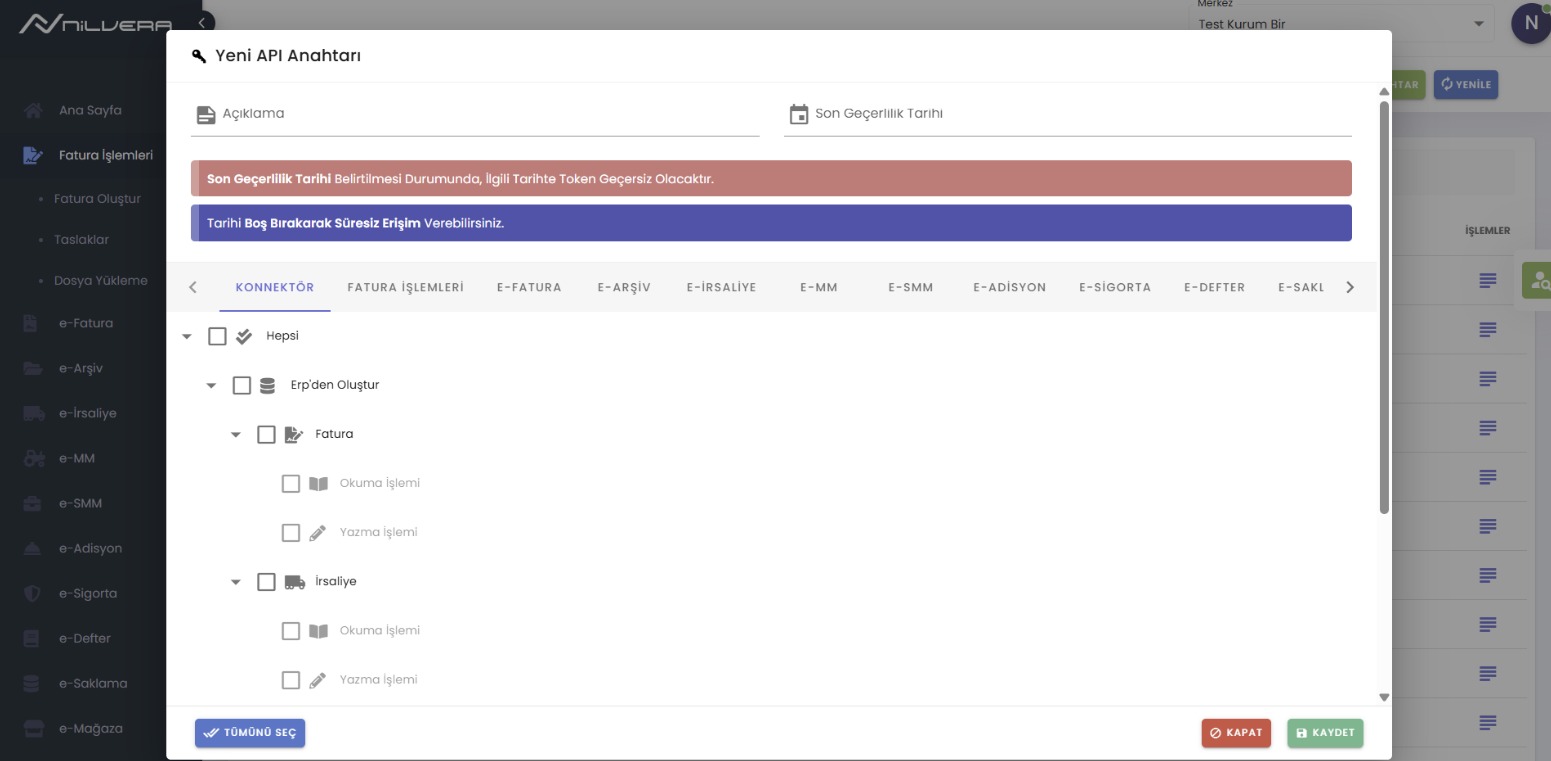
Task: Click the dialog's vertical scrollbar
Action: (1384, 300)
